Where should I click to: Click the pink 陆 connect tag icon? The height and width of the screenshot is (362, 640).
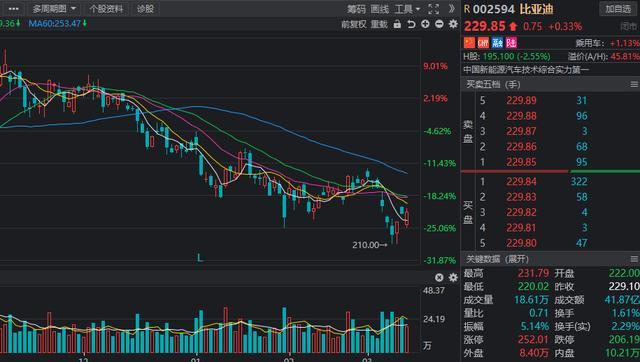click(511, 42)
